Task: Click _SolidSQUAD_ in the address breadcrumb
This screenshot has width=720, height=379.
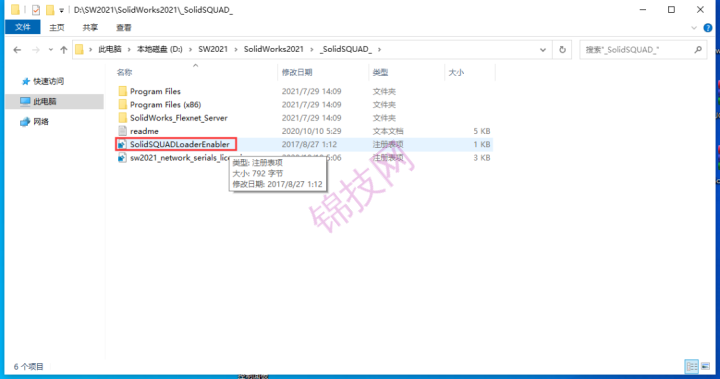Action: 346,49
